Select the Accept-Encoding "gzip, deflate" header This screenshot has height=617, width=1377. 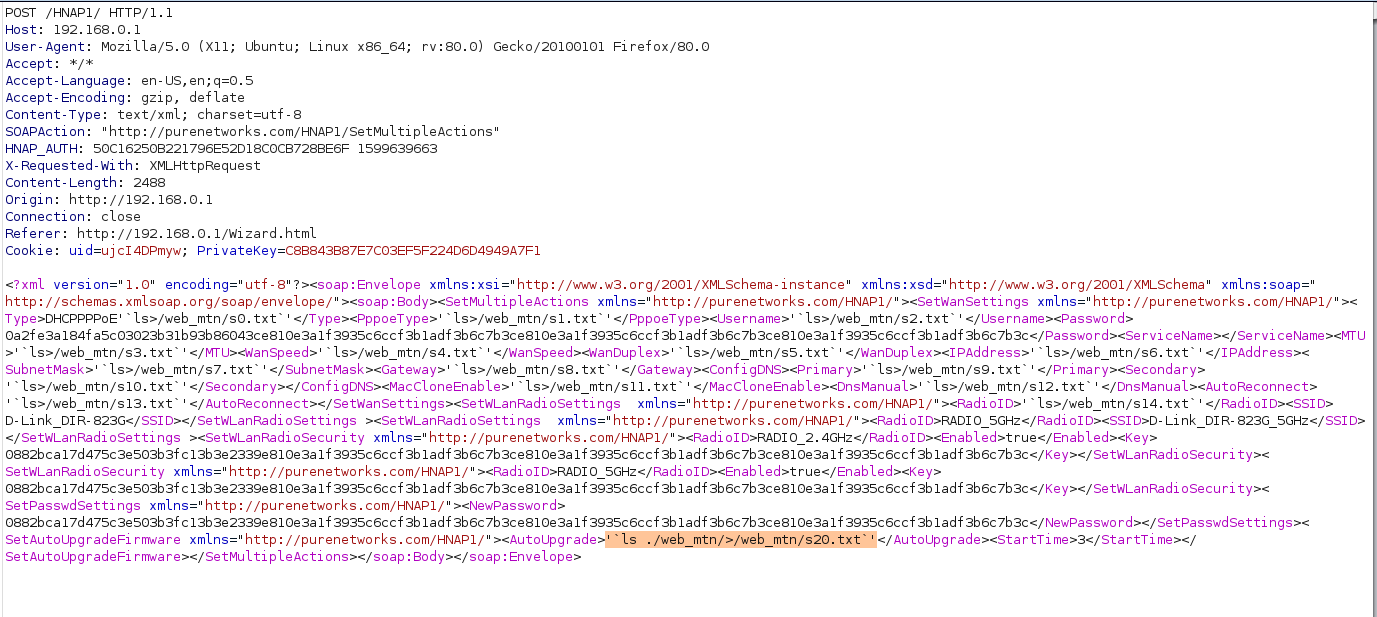[125, 97]
